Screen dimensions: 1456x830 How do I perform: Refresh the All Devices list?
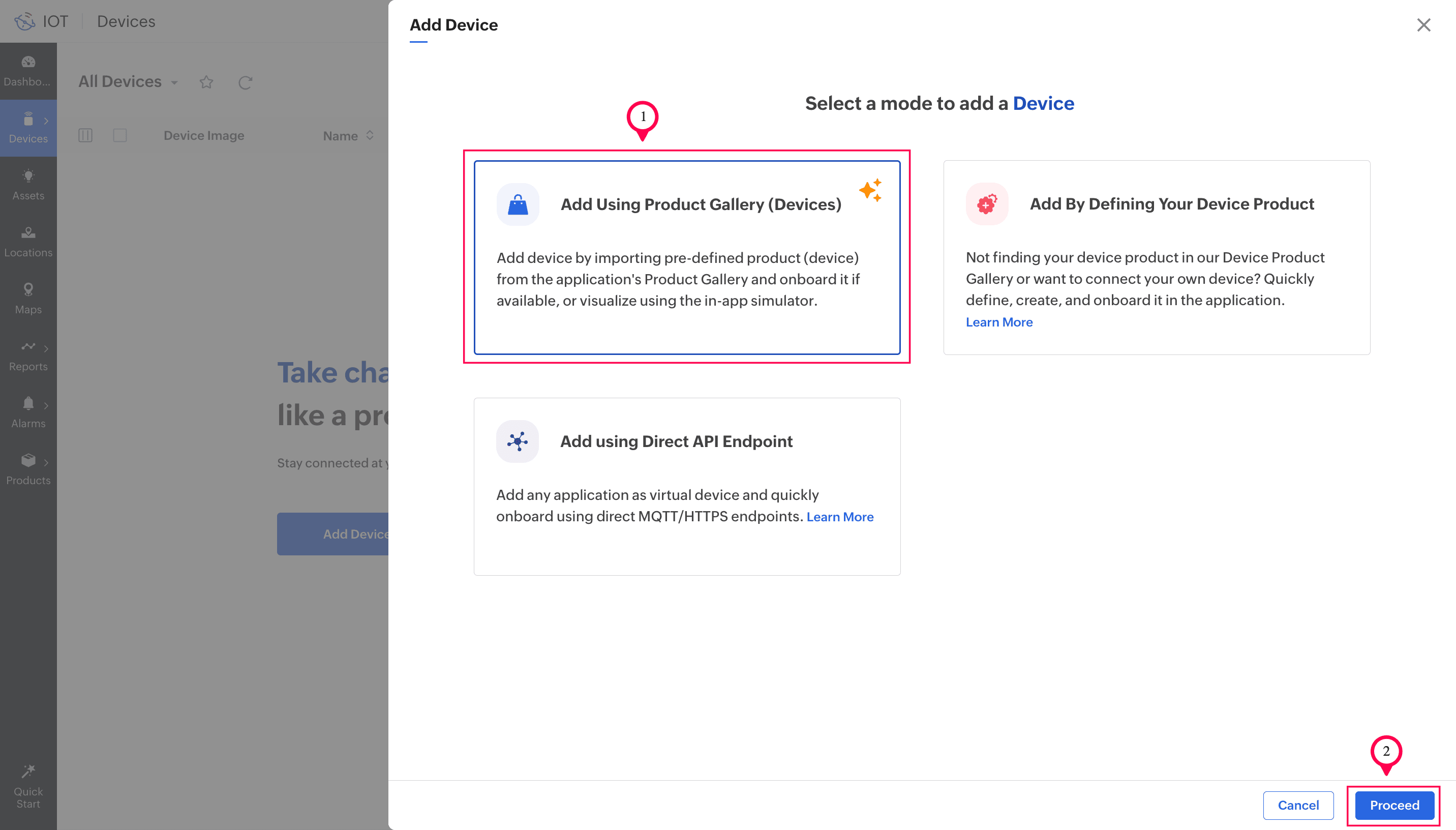pos(245,82)
